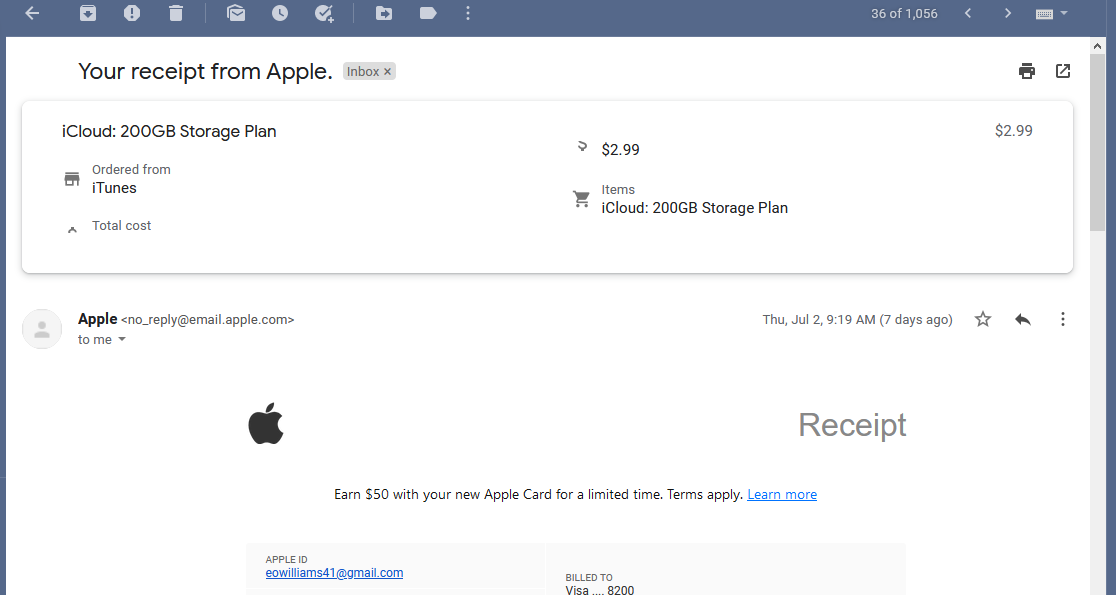The image size is (1116, 595).
Task: Open the Move to folder option
Action: 384,13
